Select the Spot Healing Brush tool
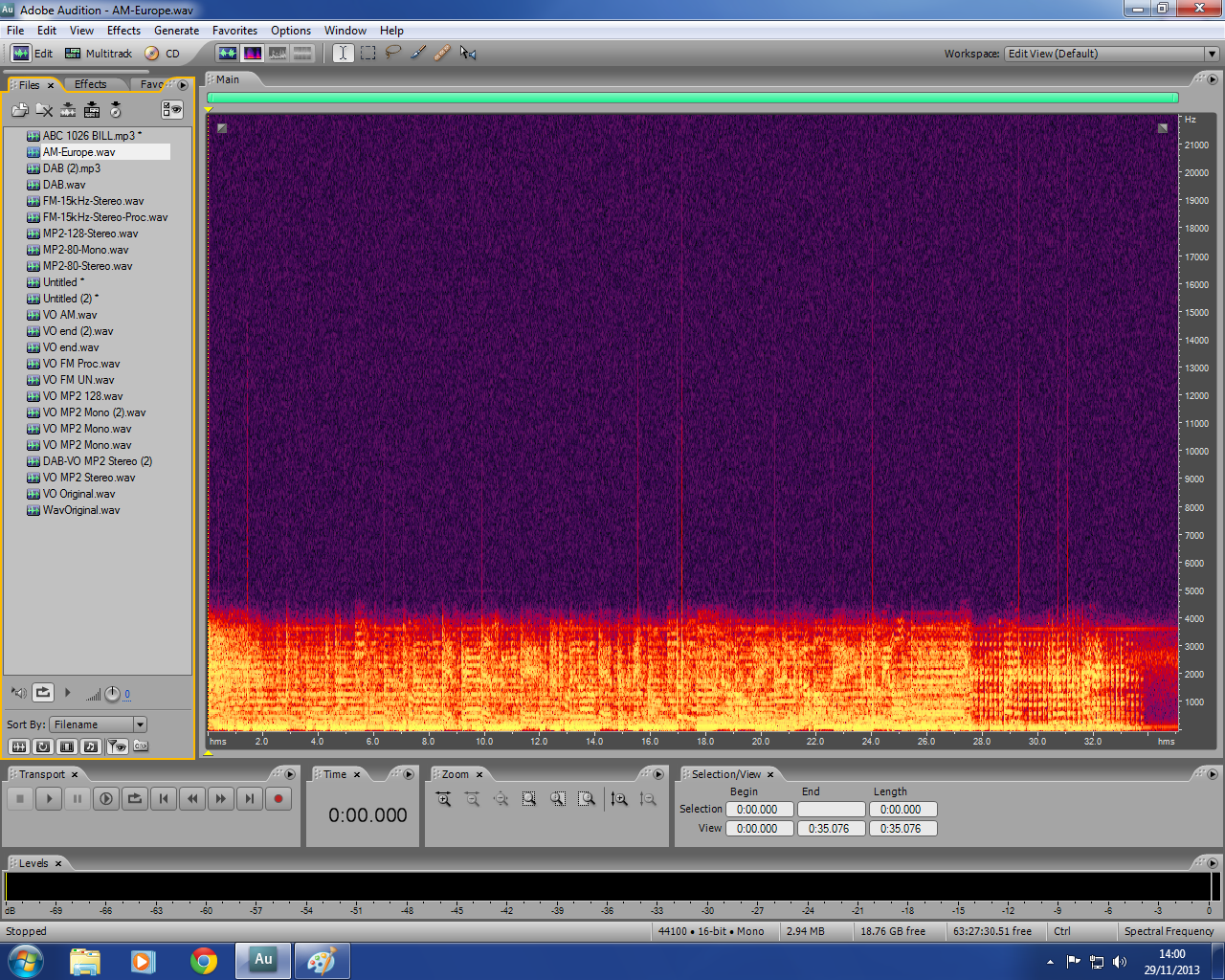The width and height of the screenshot is (1225, 980). (x=442, y=54)
